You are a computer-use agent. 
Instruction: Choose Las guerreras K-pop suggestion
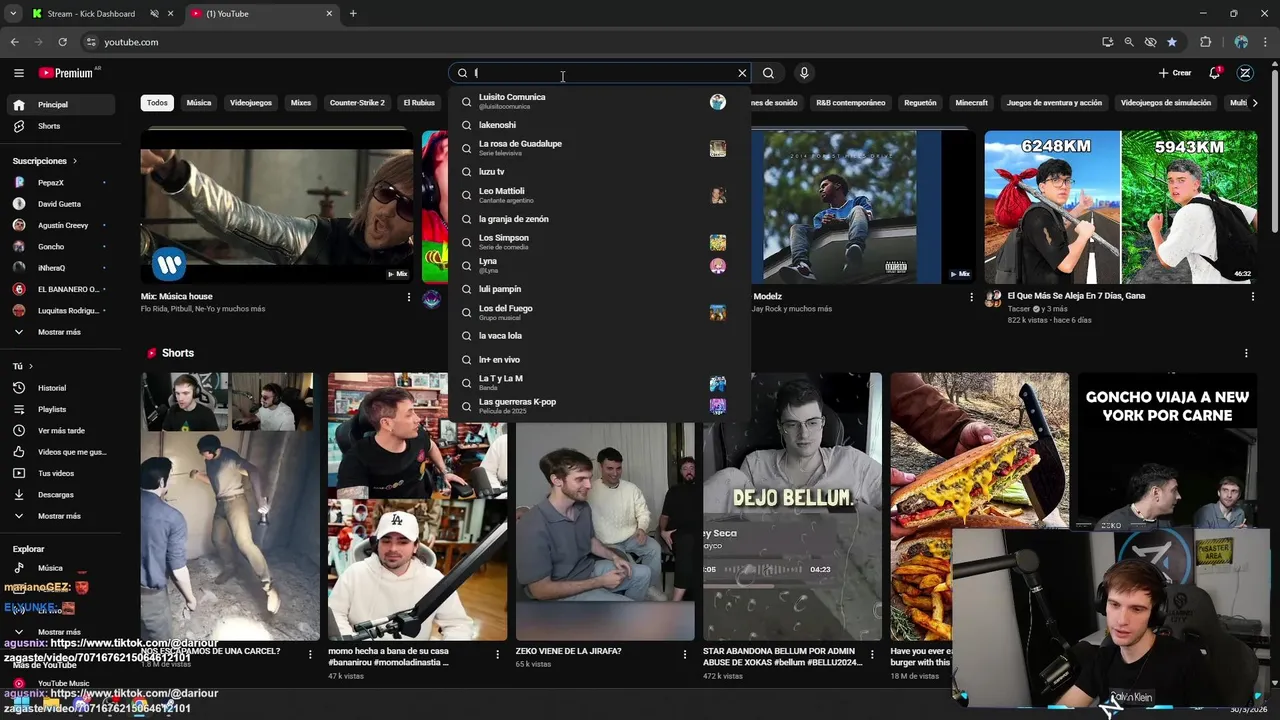(x=600, y=406)
